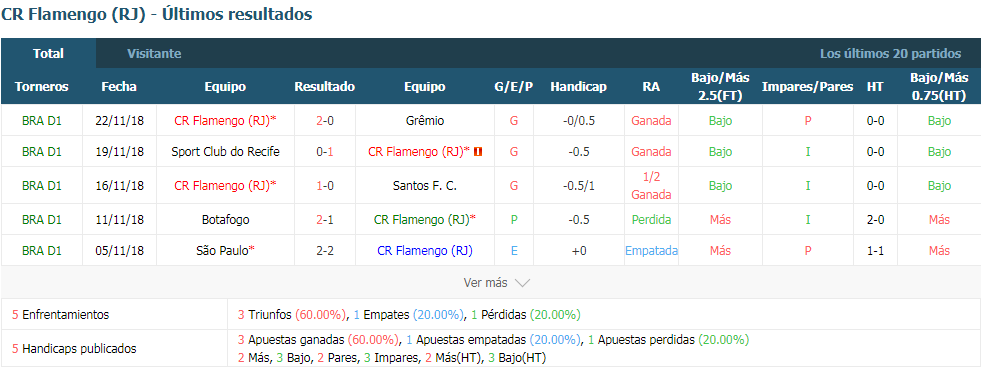This screenshot has width=981, height=367.
Task: Switch to the Visitante tab
Action: click(154, 54)
